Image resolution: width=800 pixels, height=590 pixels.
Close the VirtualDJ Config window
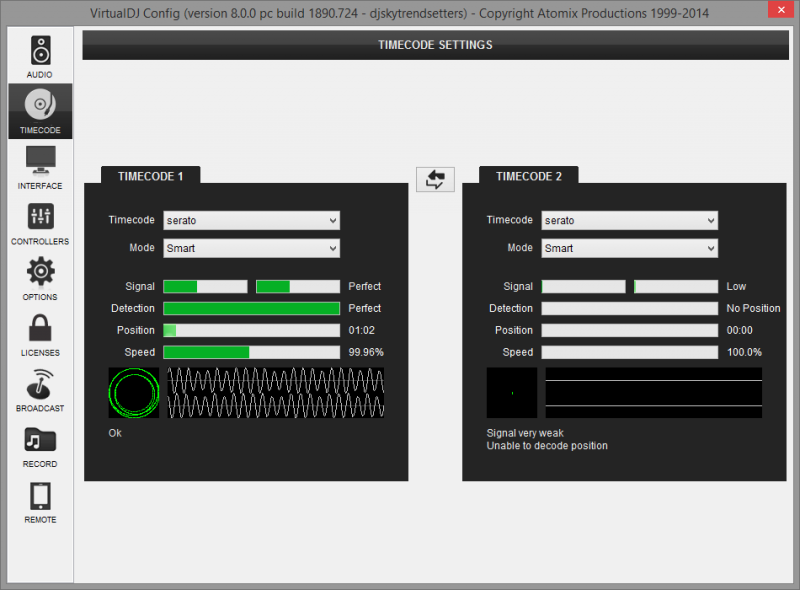(781, 10)
